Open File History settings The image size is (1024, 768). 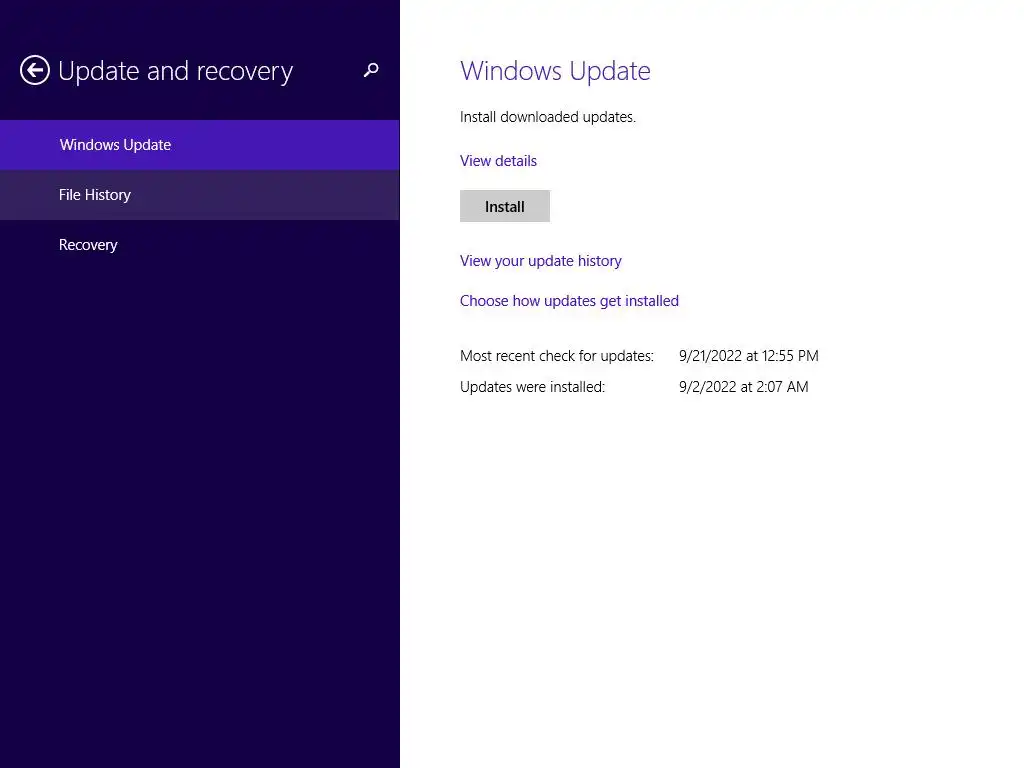point(200,195)
